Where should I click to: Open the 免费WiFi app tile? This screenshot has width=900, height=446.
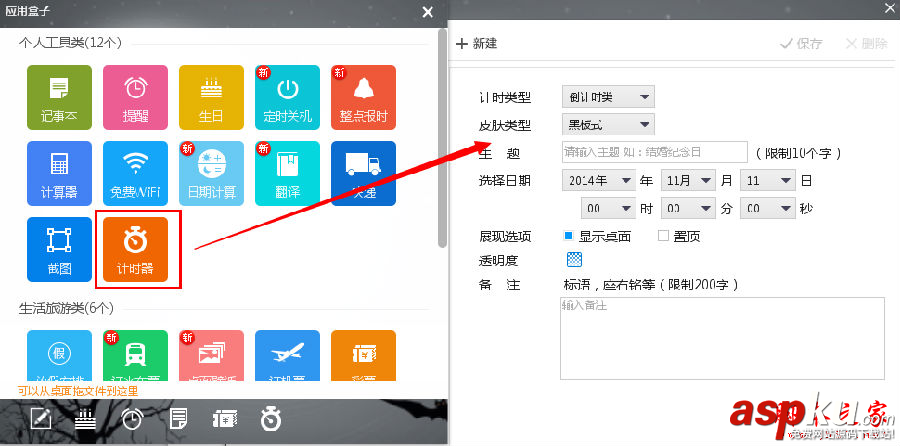(135, 173)
